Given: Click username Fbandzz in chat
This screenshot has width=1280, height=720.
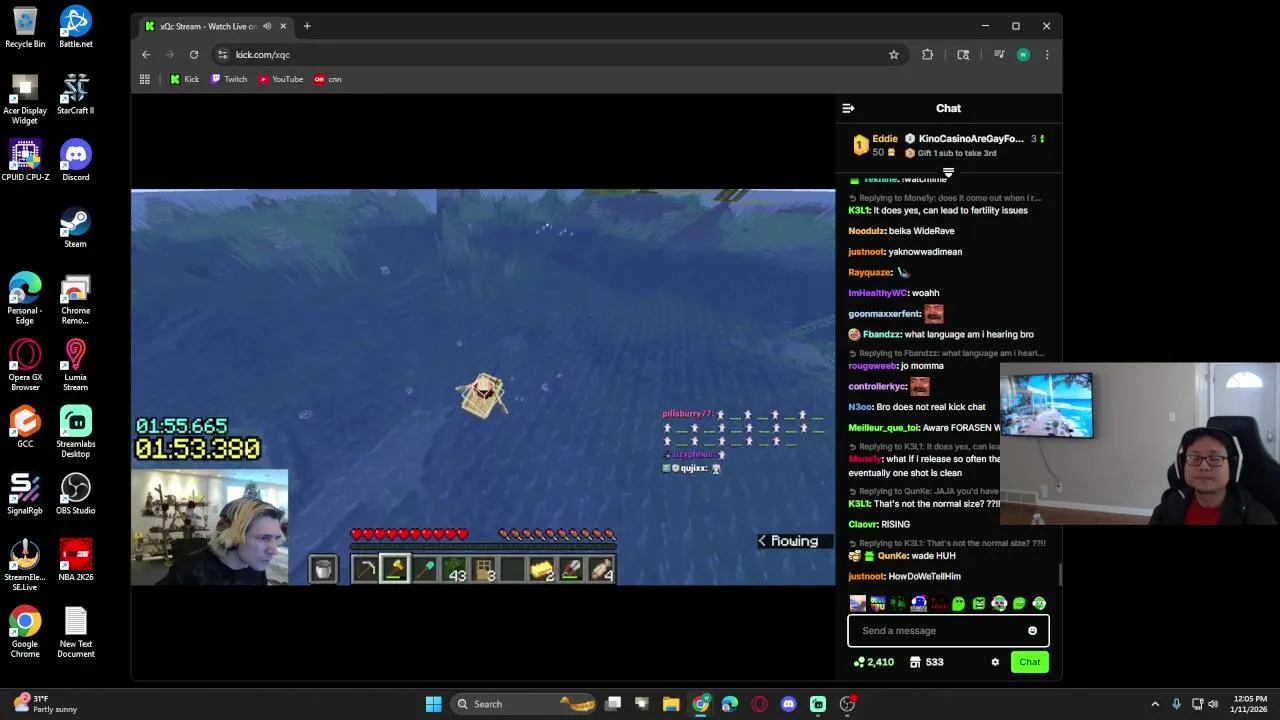Looking at the screenshot, I should pyautogui.click(x=881, y=335).
